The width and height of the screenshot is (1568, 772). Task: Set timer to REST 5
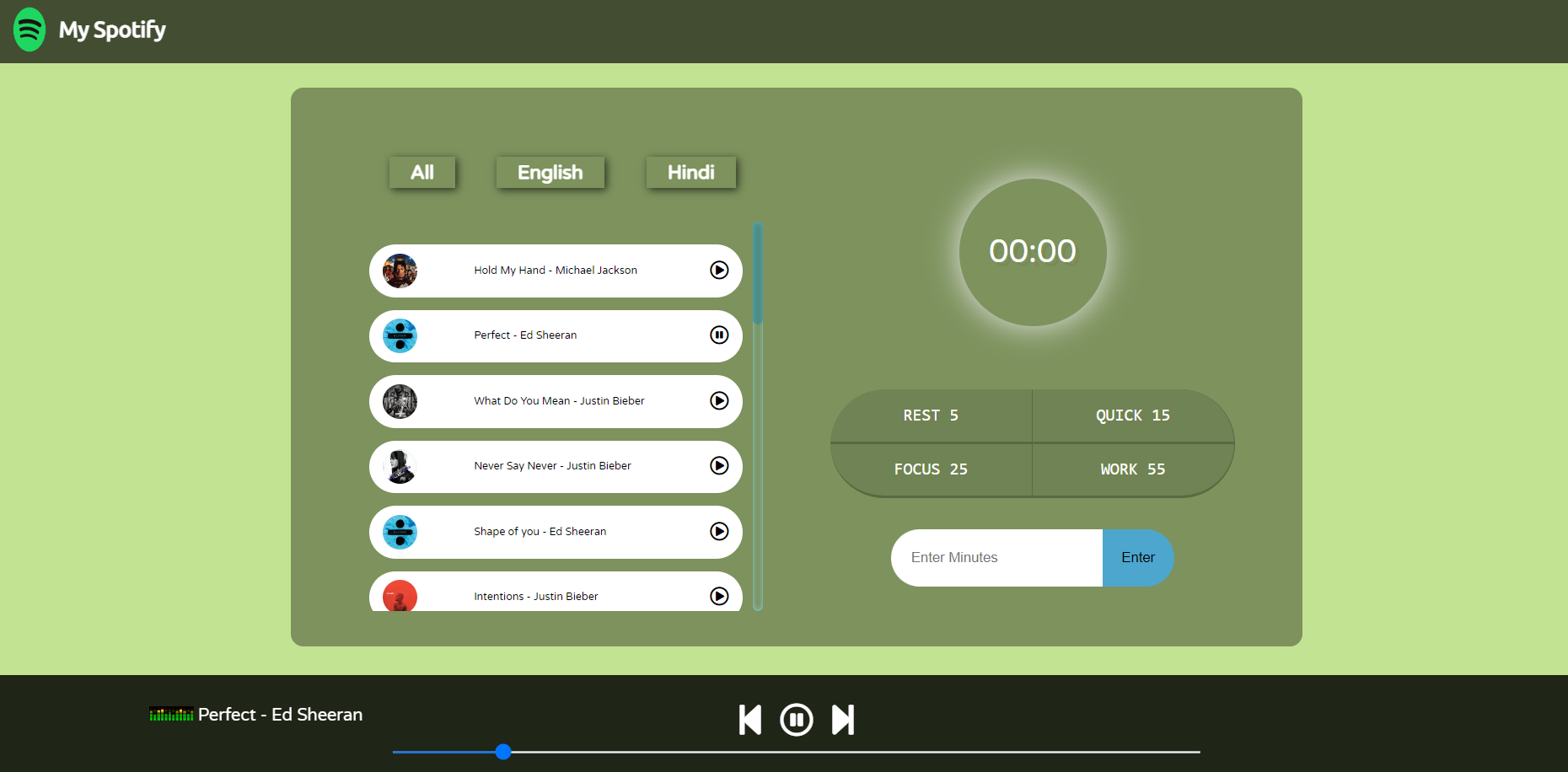(932, 415)
